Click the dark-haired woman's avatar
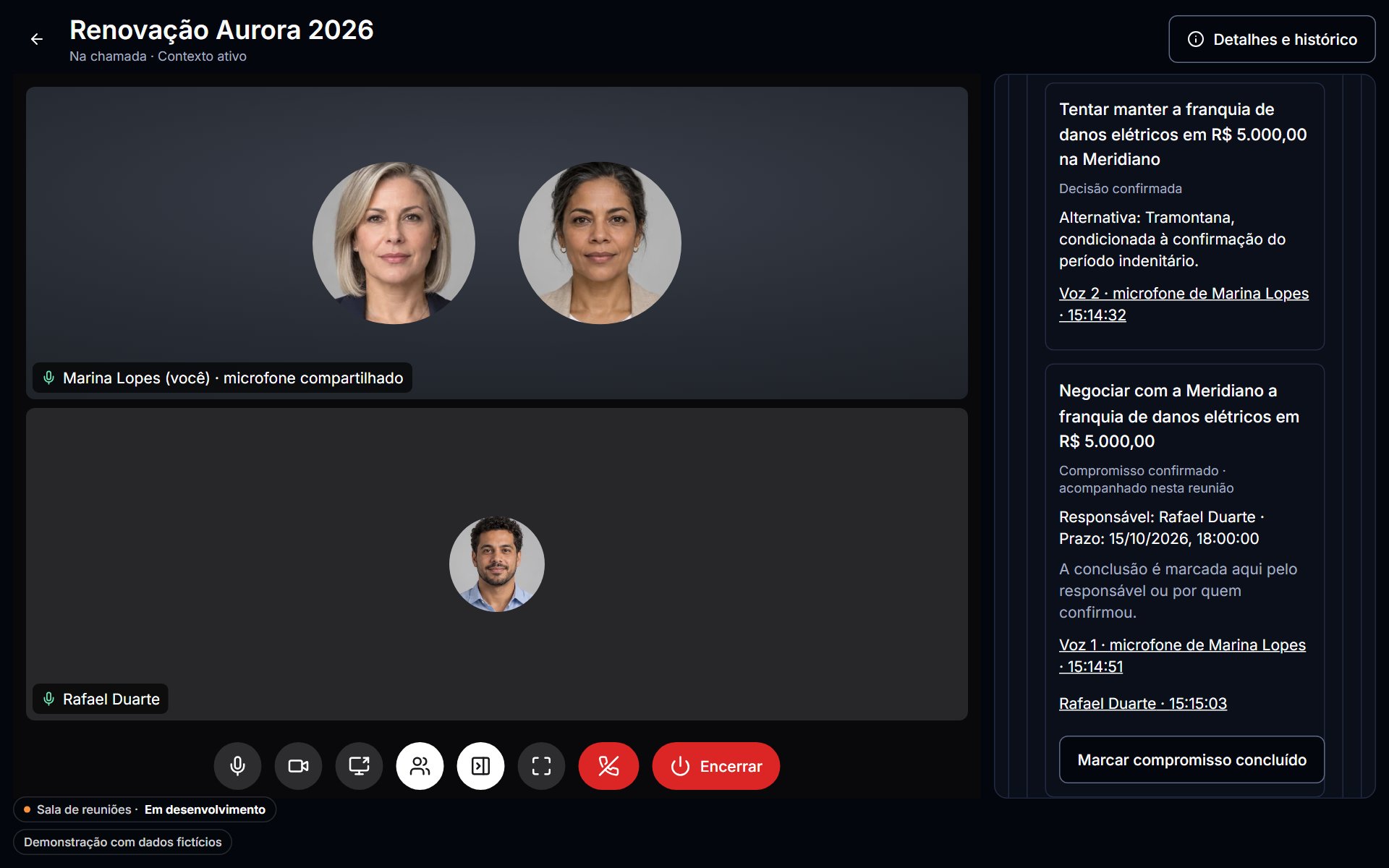The image size is (1389, 868). click(x=600, y=243)
